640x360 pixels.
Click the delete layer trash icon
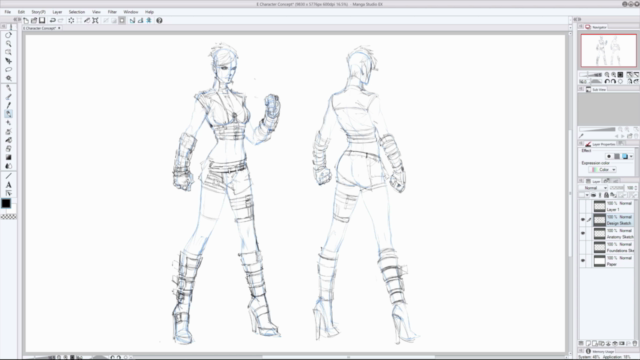pos(635,344)
